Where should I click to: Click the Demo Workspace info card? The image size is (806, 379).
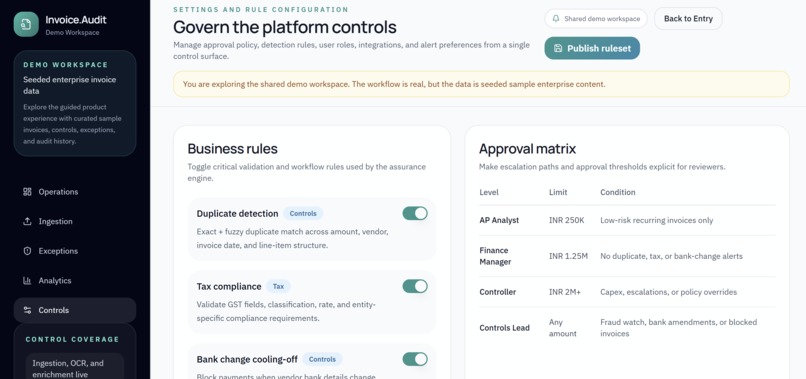pyautogui.click(x=75, y=103)
